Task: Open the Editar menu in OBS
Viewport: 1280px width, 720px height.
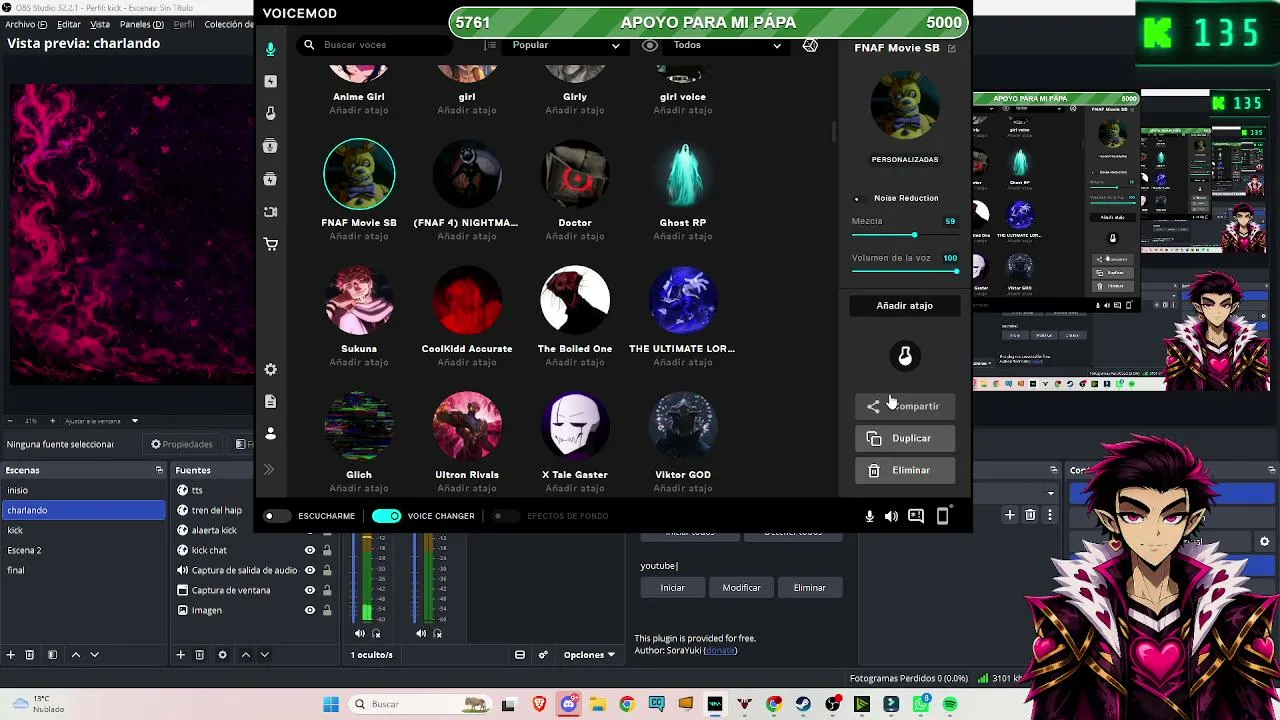Action: pyautogui.click(x=69, y=24)
